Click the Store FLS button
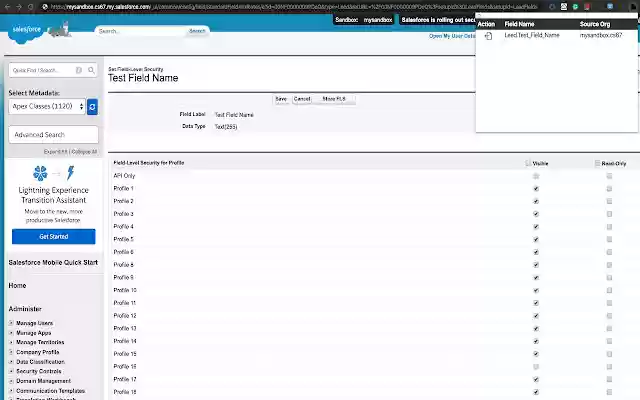Screen dimensions: 640x400 coord(334,99)
